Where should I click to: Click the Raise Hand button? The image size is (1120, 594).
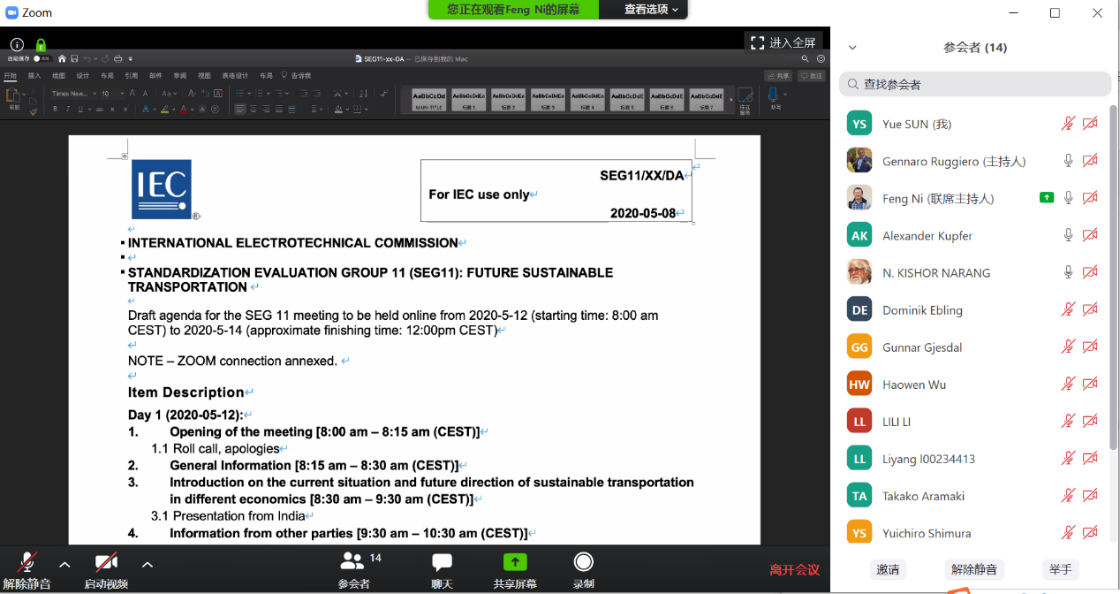pos(1060,569)
